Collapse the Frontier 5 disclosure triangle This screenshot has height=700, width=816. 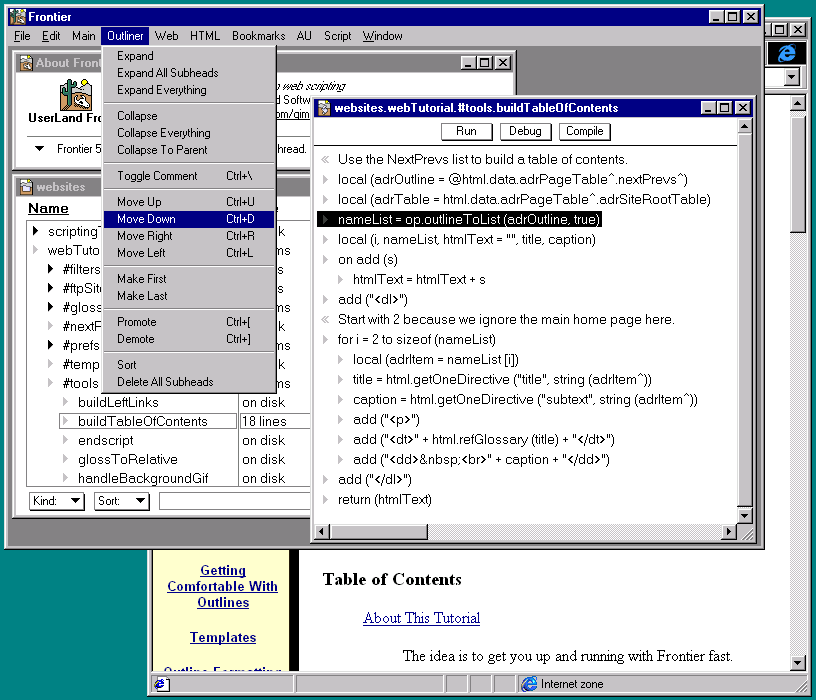pos(40,149)
